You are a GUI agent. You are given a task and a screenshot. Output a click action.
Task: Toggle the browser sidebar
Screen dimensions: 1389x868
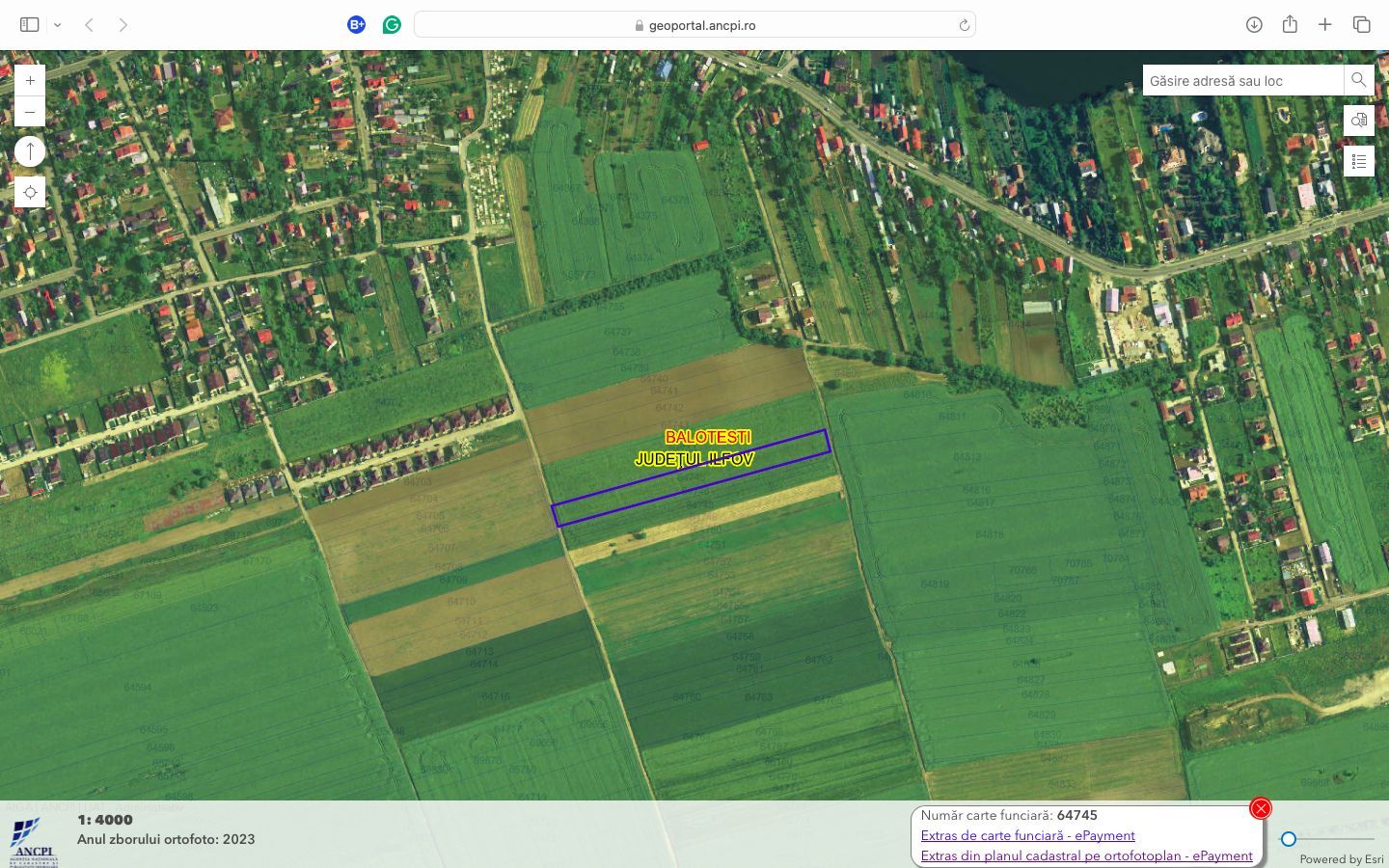(x=30, y=23)
